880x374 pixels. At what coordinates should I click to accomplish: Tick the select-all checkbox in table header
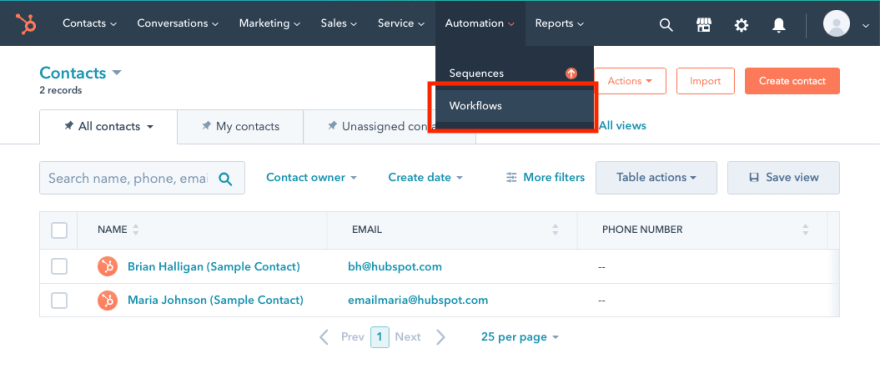(59, 230)
